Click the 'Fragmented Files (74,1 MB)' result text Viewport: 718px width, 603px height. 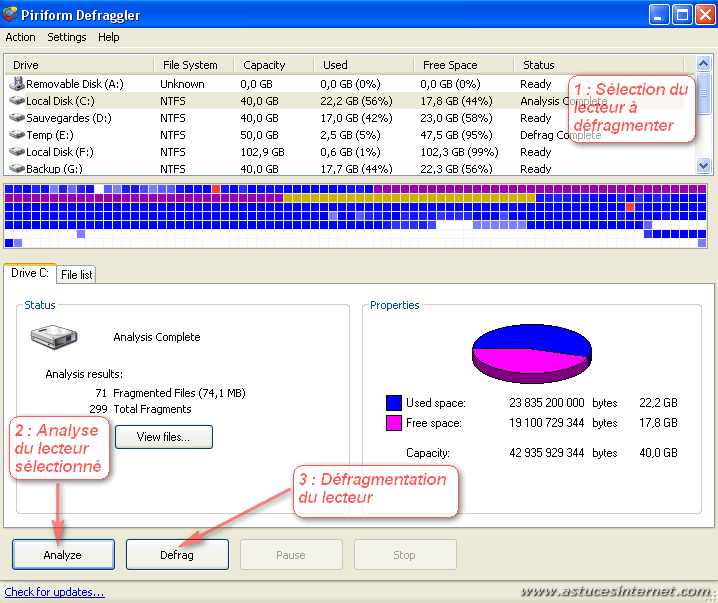[x=179, y=393]
